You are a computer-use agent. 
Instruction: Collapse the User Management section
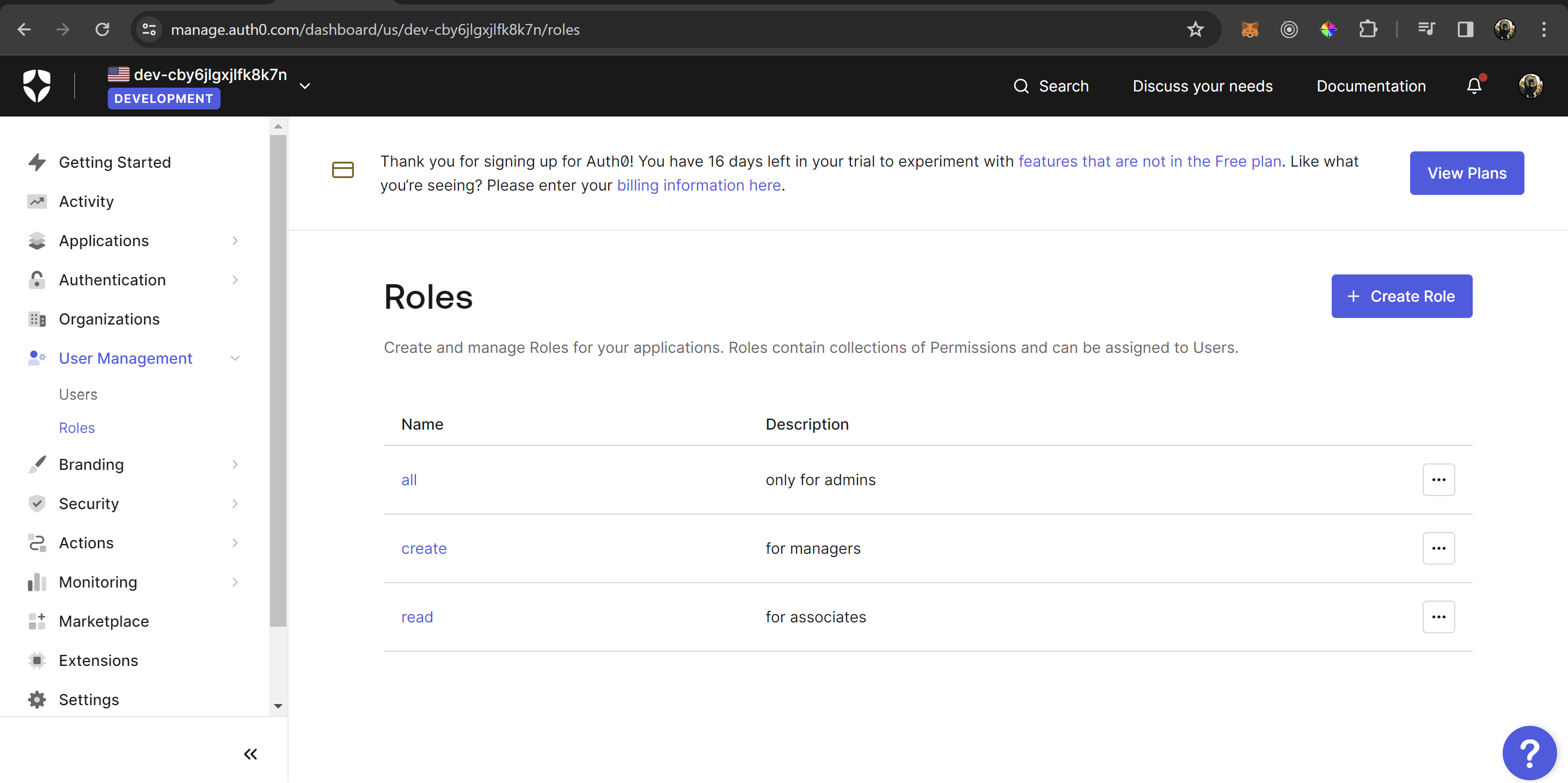click(x=235, y=358)
